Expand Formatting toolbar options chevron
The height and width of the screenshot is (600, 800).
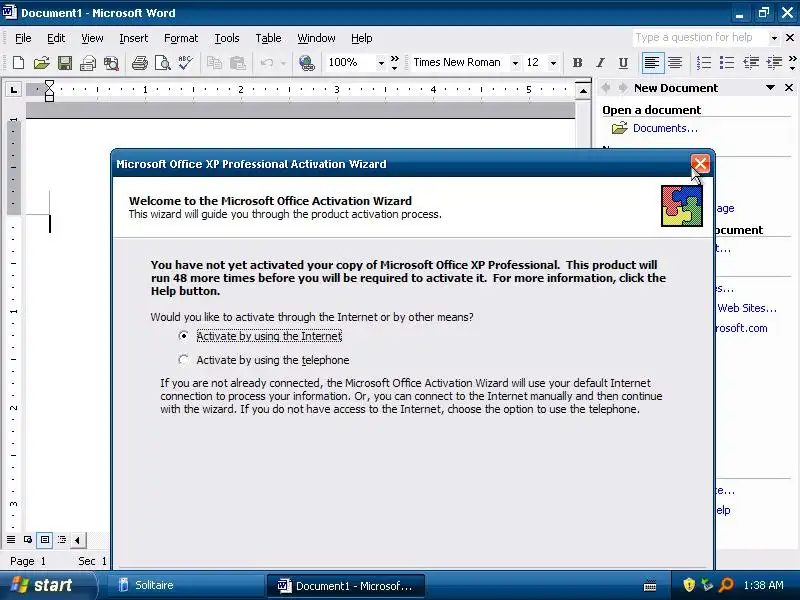coord(792,63)
